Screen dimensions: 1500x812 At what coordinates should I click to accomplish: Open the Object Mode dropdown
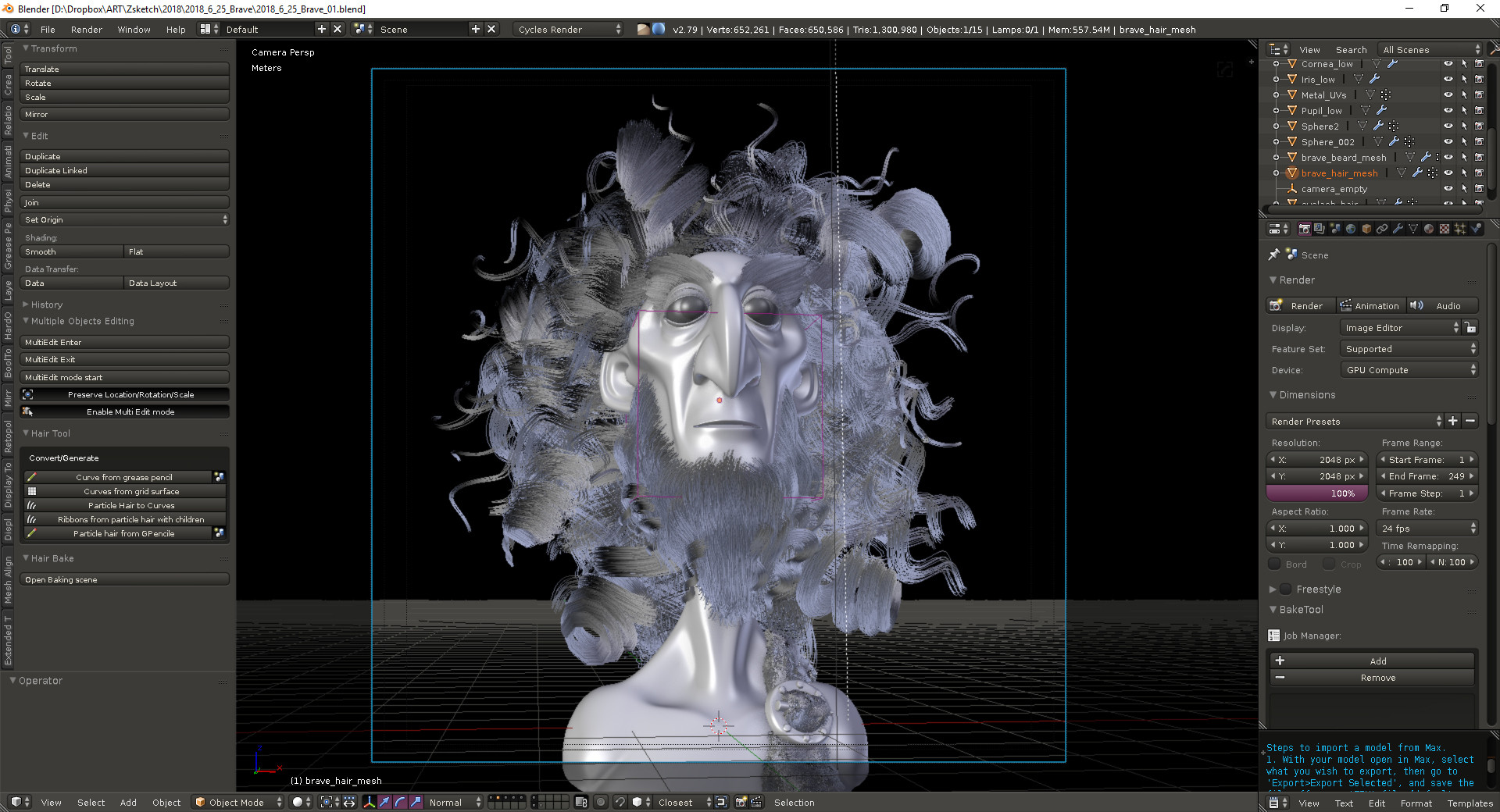pyautogui.click(x=238, y=802)
